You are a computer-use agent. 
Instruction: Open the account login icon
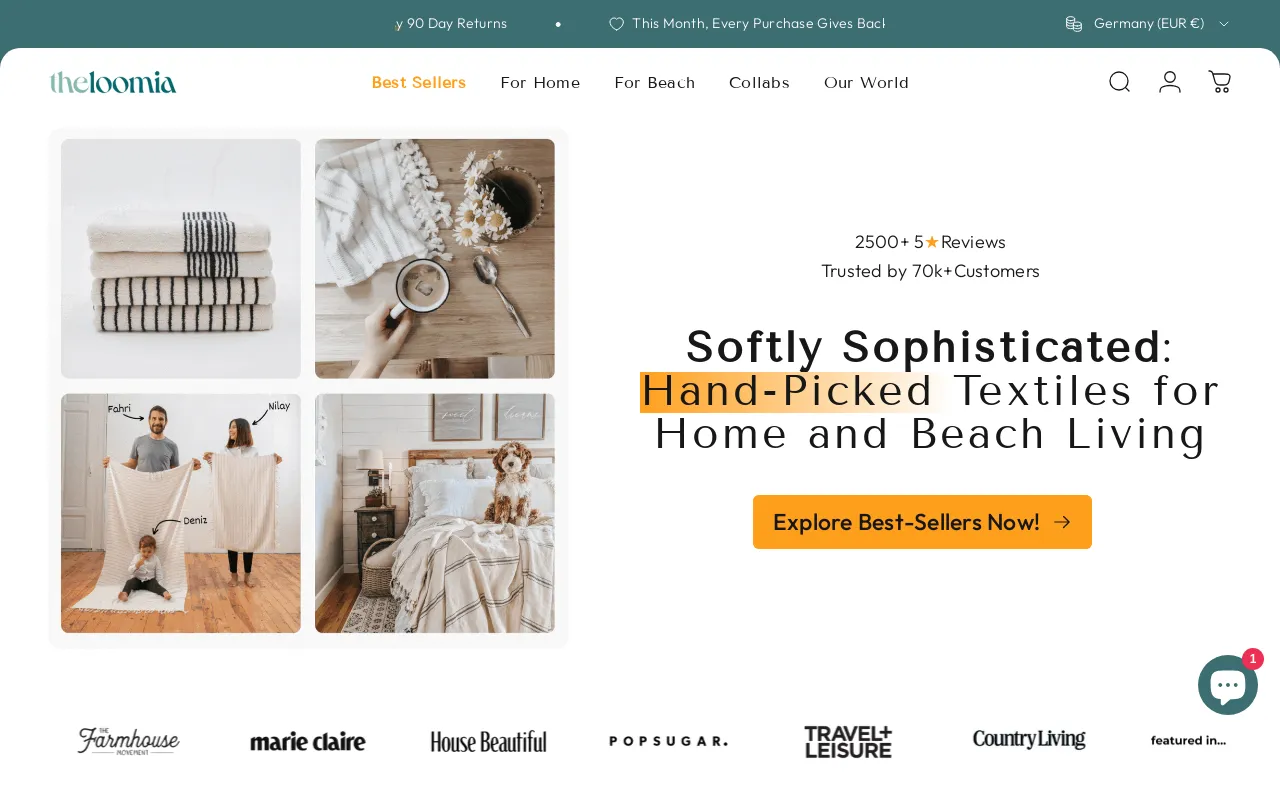(x=1170, y=82)
